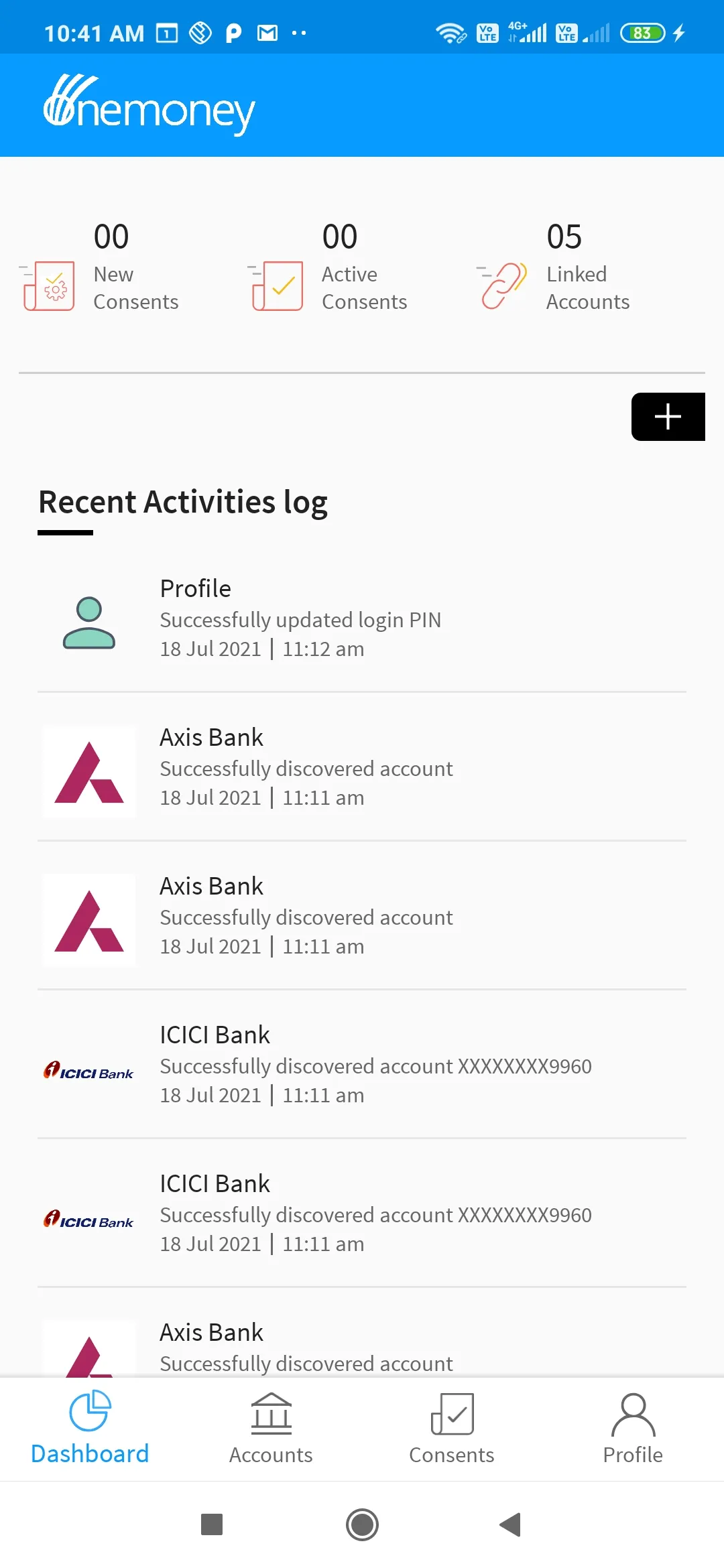Tap the Android recent apps square button

click(x=212, y=1524)
